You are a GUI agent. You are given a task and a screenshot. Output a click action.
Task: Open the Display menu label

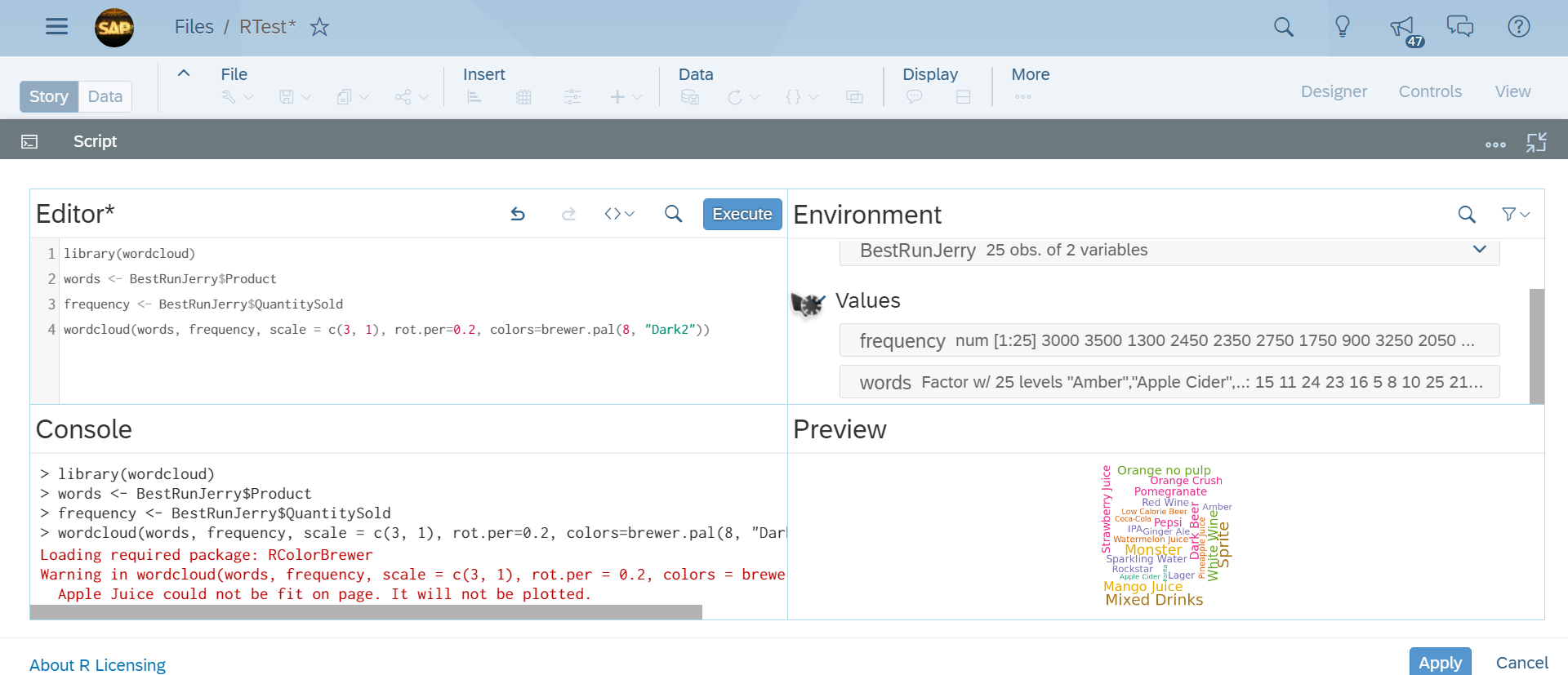point(930,74)
